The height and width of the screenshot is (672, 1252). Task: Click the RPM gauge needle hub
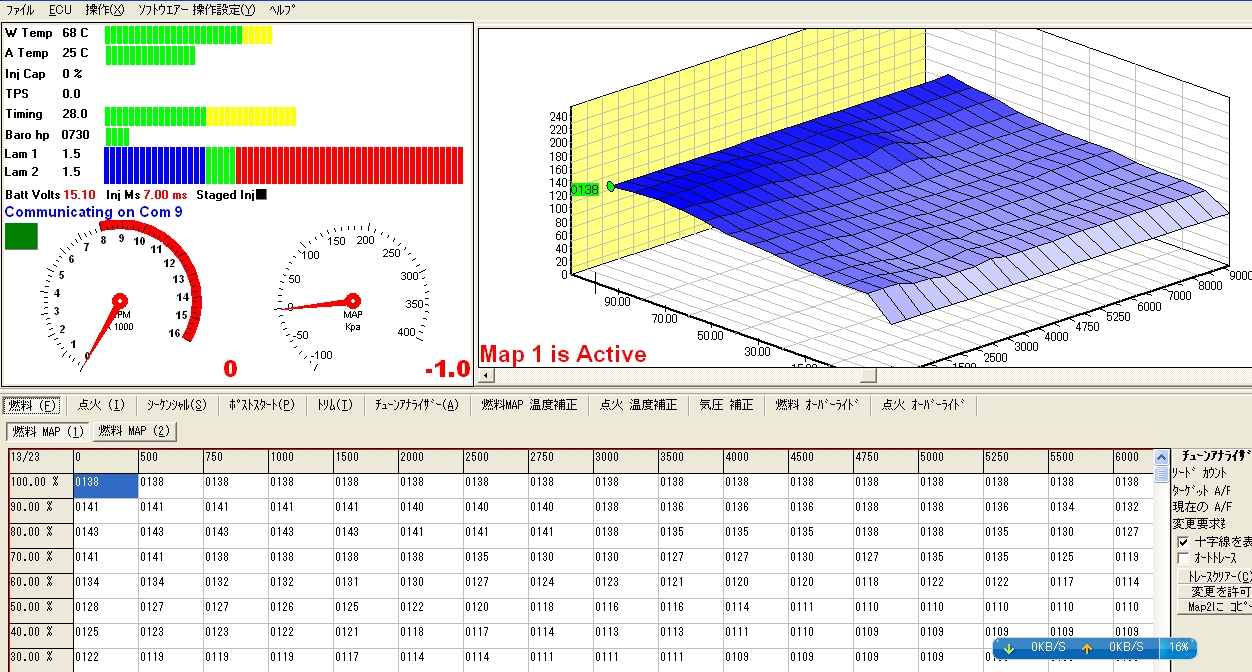pyautogui.click(x=120, y=300)
